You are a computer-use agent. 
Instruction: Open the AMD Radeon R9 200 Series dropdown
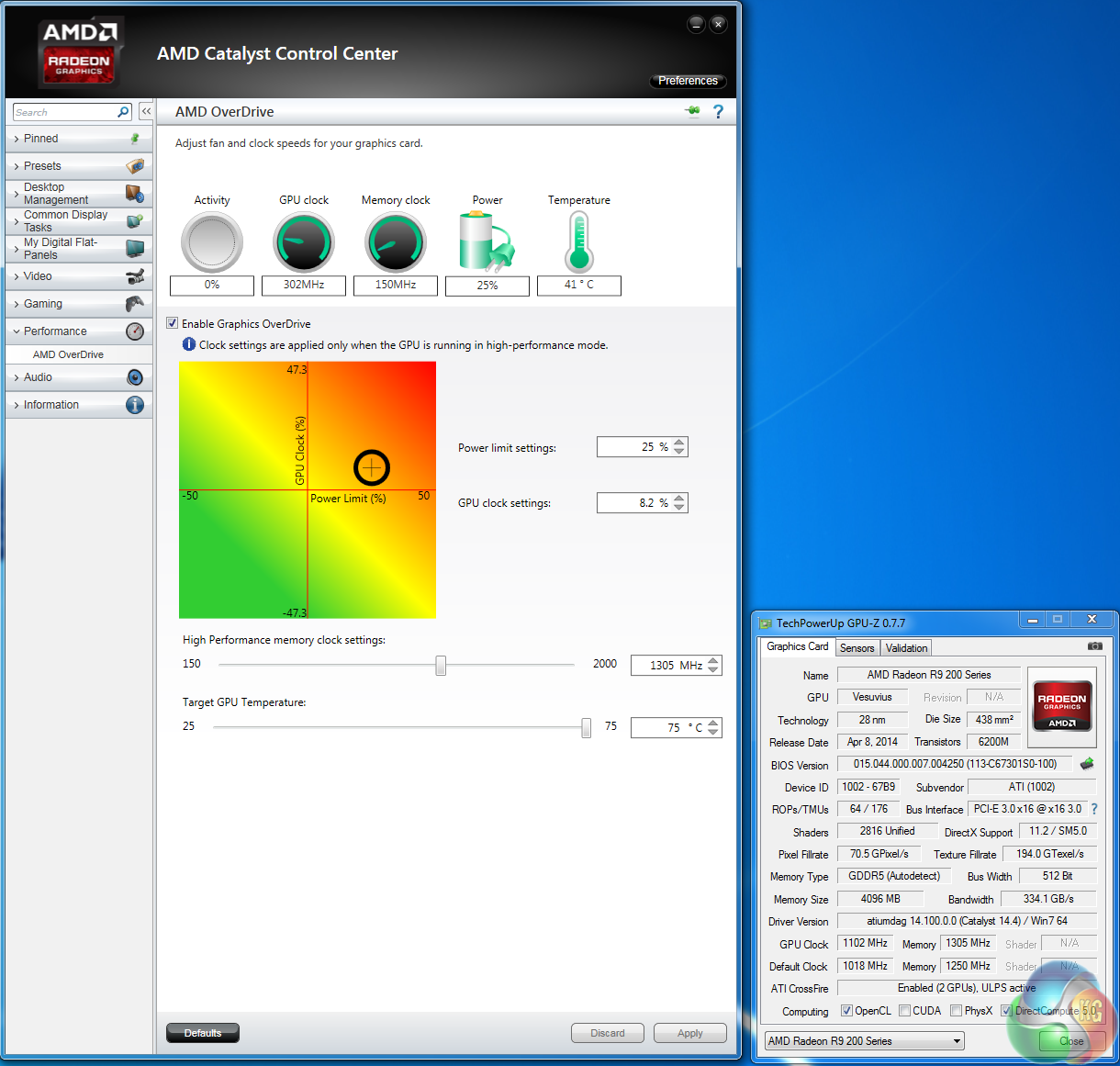[864, 1041]
